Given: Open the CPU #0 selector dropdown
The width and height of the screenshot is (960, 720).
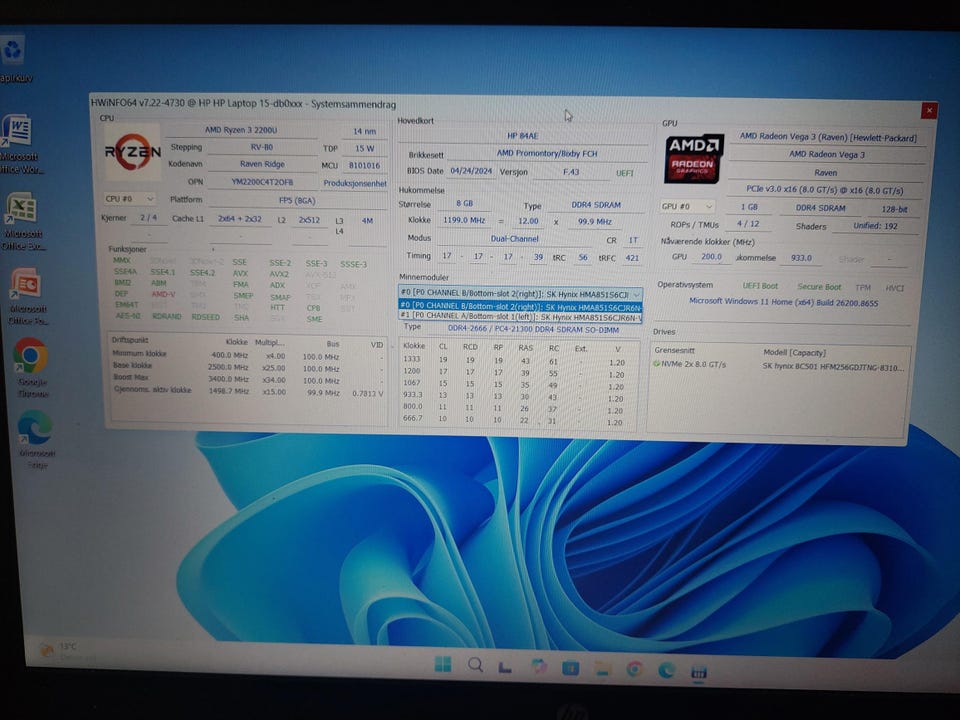Looking at the screenshot, I should click(129, 199).
